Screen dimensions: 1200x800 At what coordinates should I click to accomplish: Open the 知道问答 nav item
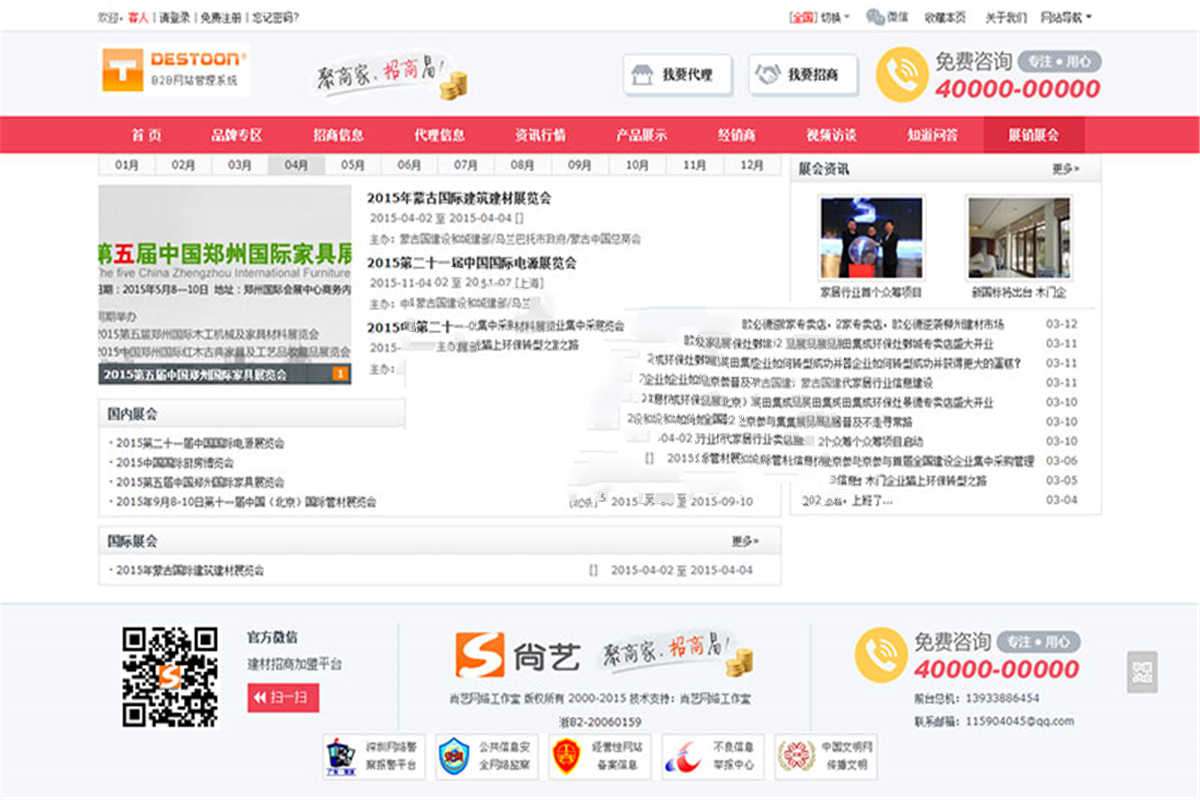click(932, 135)
